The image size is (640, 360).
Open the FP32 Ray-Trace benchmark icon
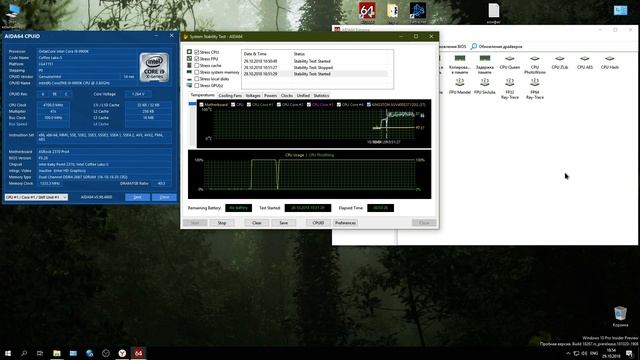[510, 82]
